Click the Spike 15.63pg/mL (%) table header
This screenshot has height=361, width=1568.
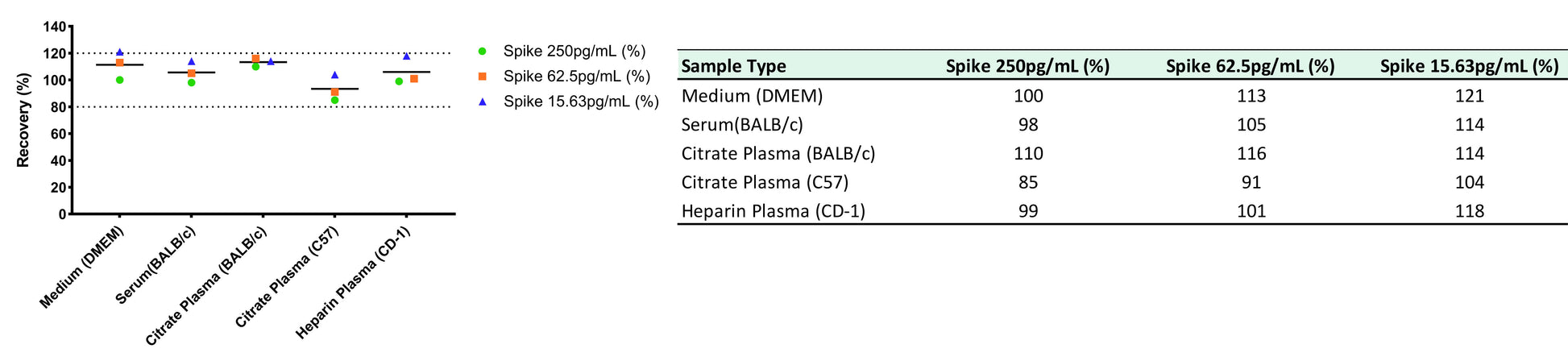(1469, 66)
